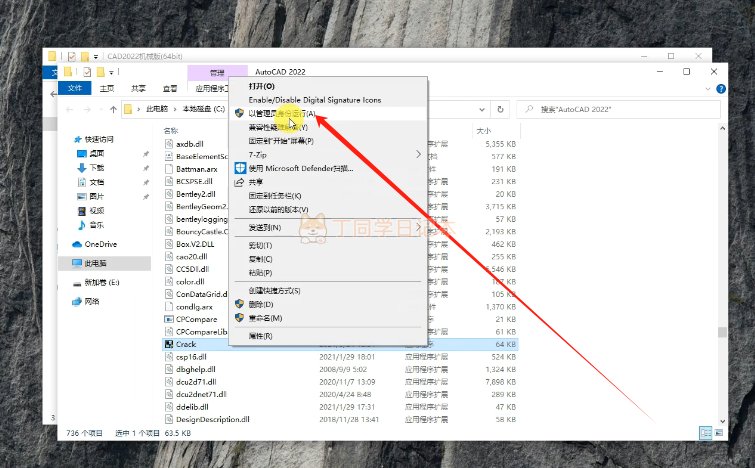Choose 打开(O) from the context menu
The image size is (755, 468).
[261, 86]
